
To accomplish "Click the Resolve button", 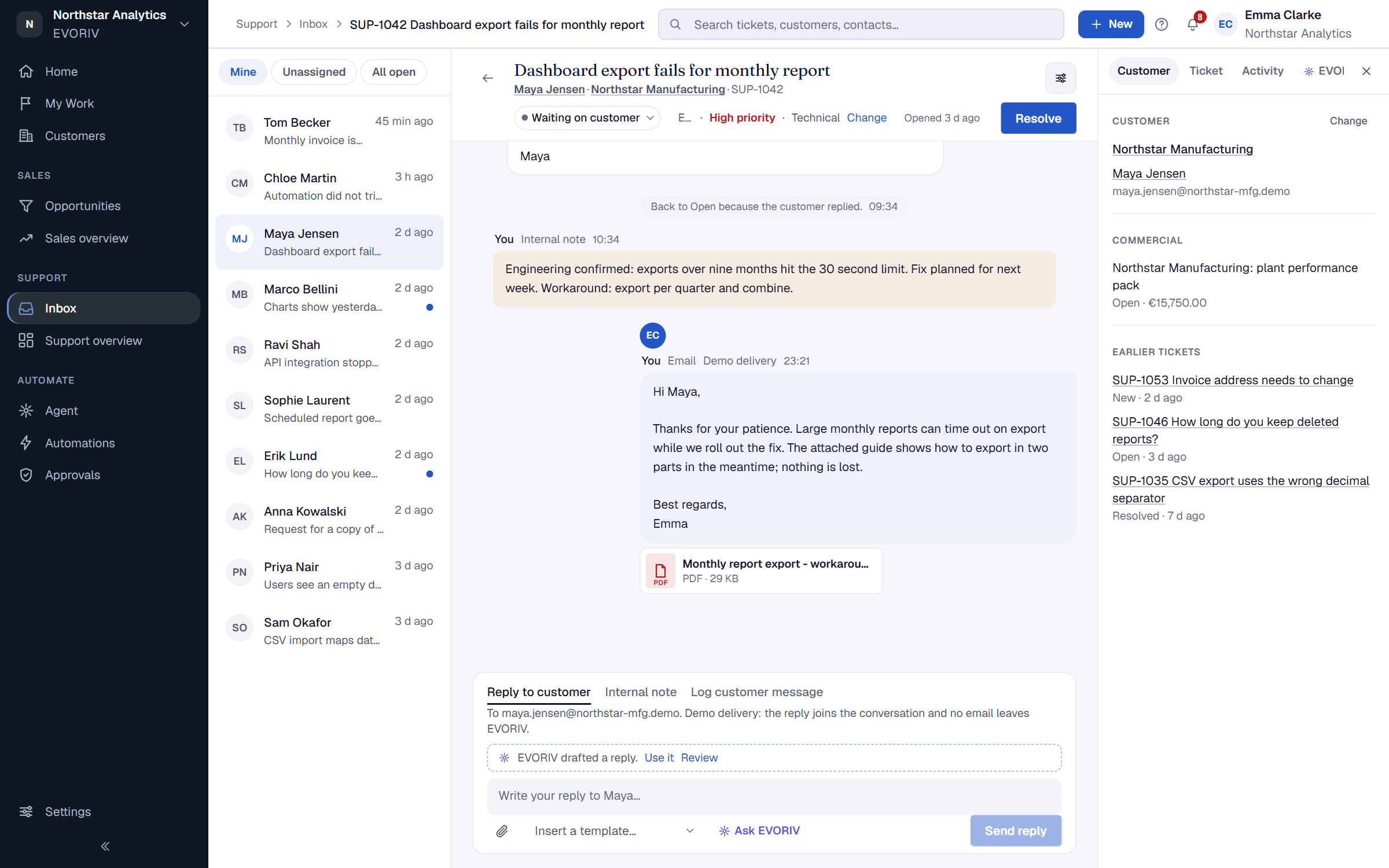I will pyautogui.click(x=1038, y=118).
